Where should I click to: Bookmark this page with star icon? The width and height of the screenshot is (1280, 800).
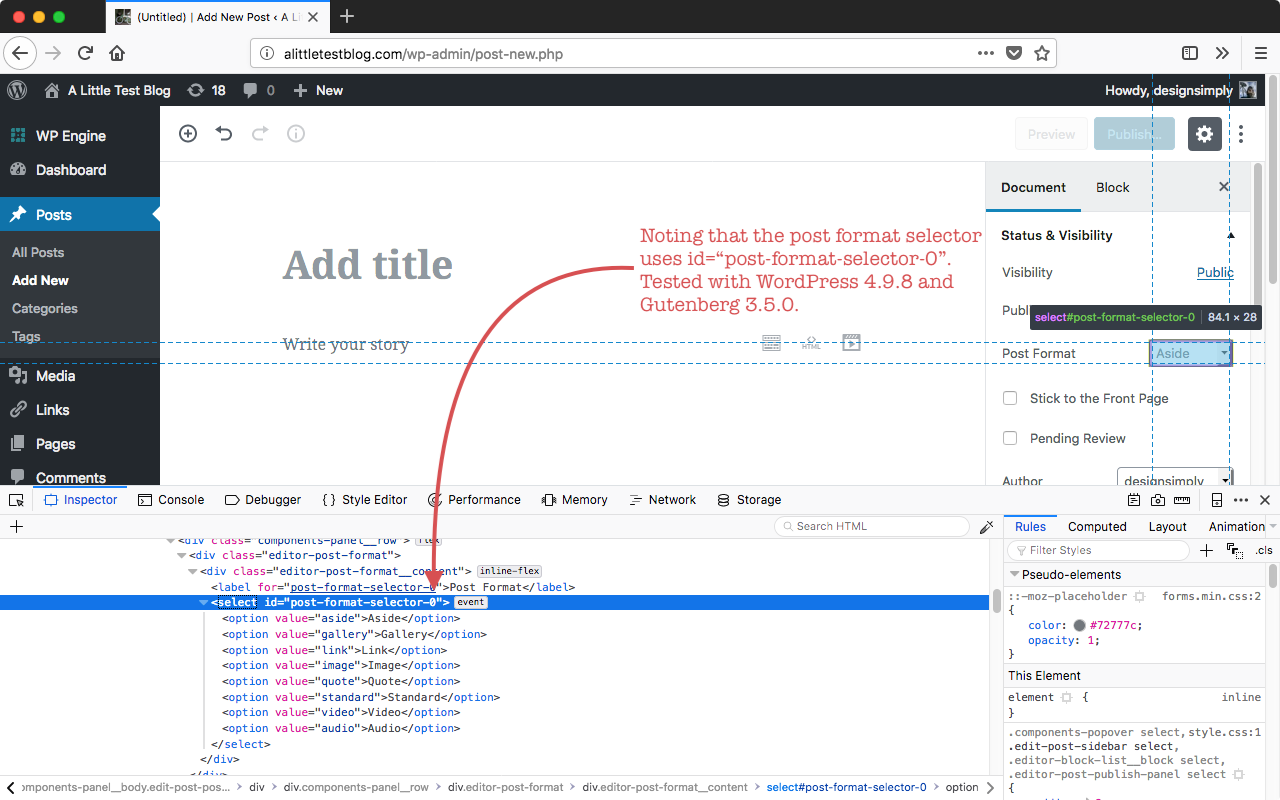point(1042,53)
